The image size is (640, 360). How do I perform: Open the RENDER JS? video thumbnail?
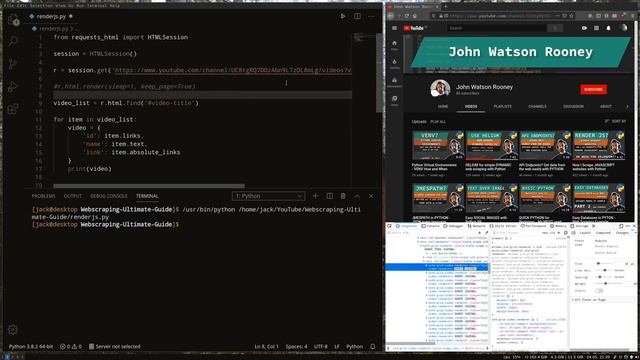[x=599, y=146]
